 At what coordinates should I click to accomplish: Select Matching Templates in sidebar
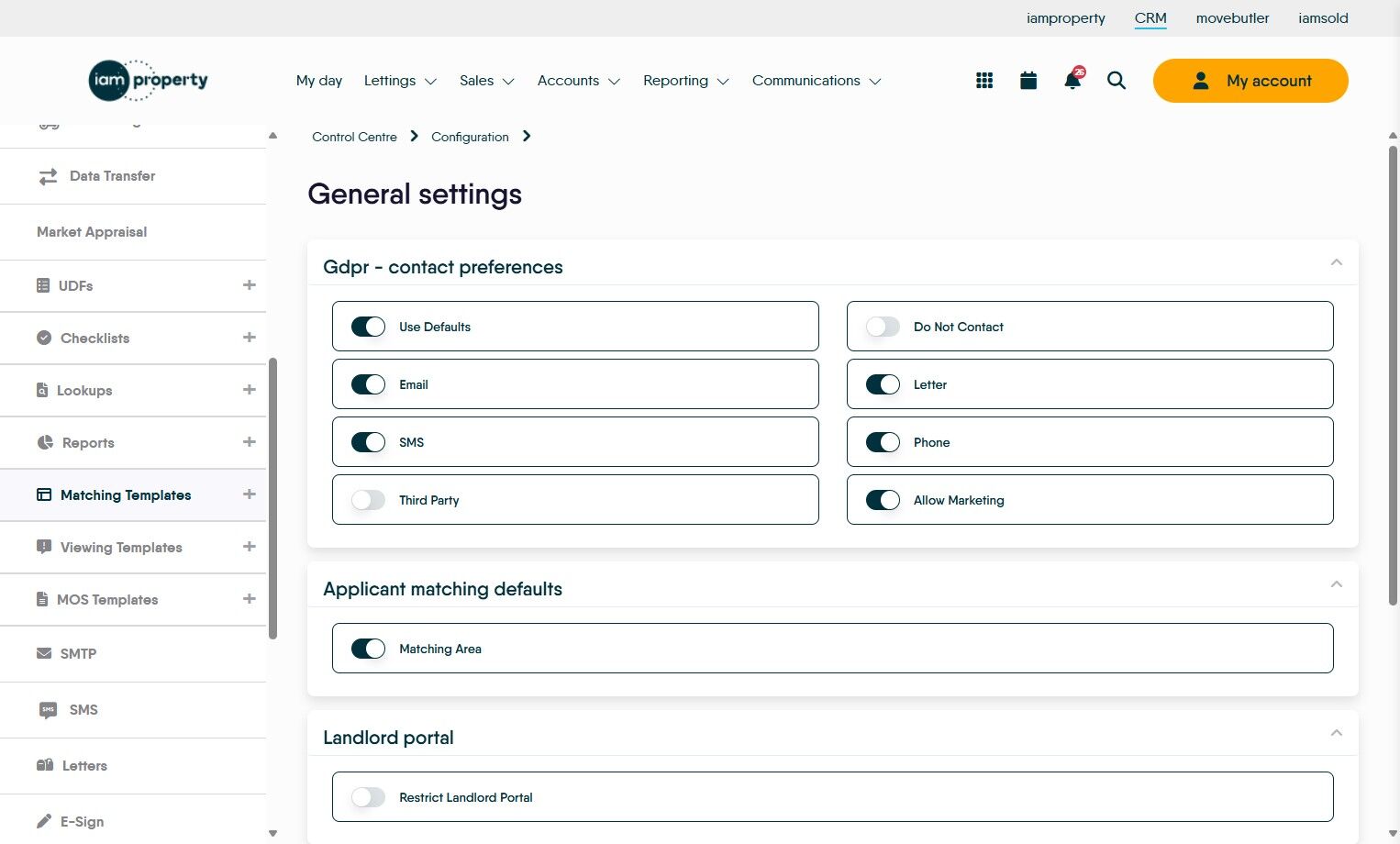tap(126, 495)
